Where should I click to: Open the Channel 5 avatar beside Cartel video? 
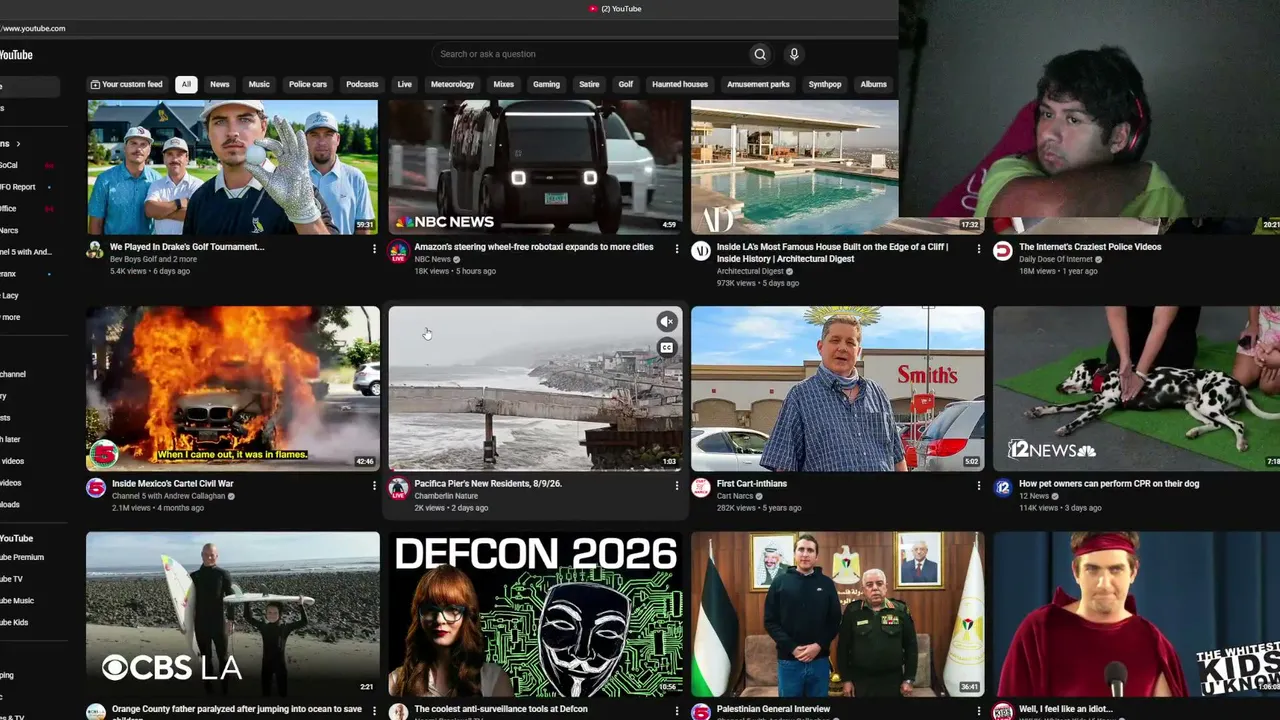point(95,487)
